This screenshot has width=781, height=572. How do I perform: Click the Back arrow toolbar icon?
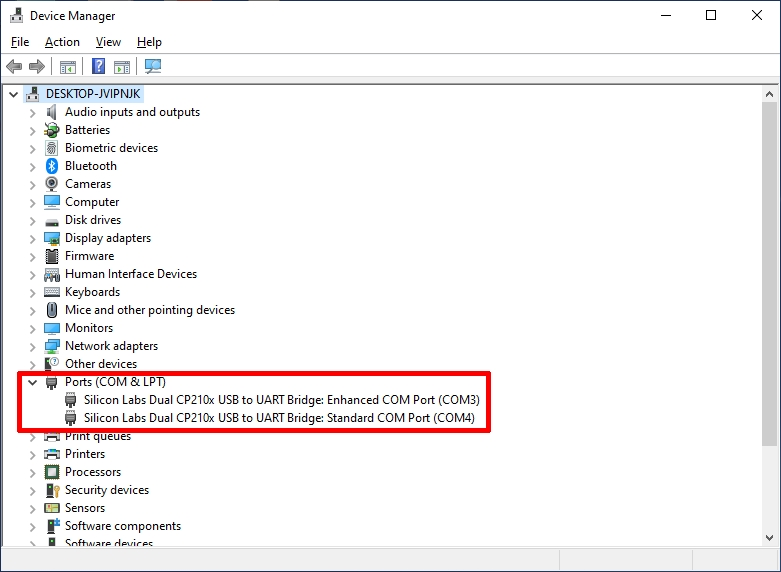tap(14, 66)
